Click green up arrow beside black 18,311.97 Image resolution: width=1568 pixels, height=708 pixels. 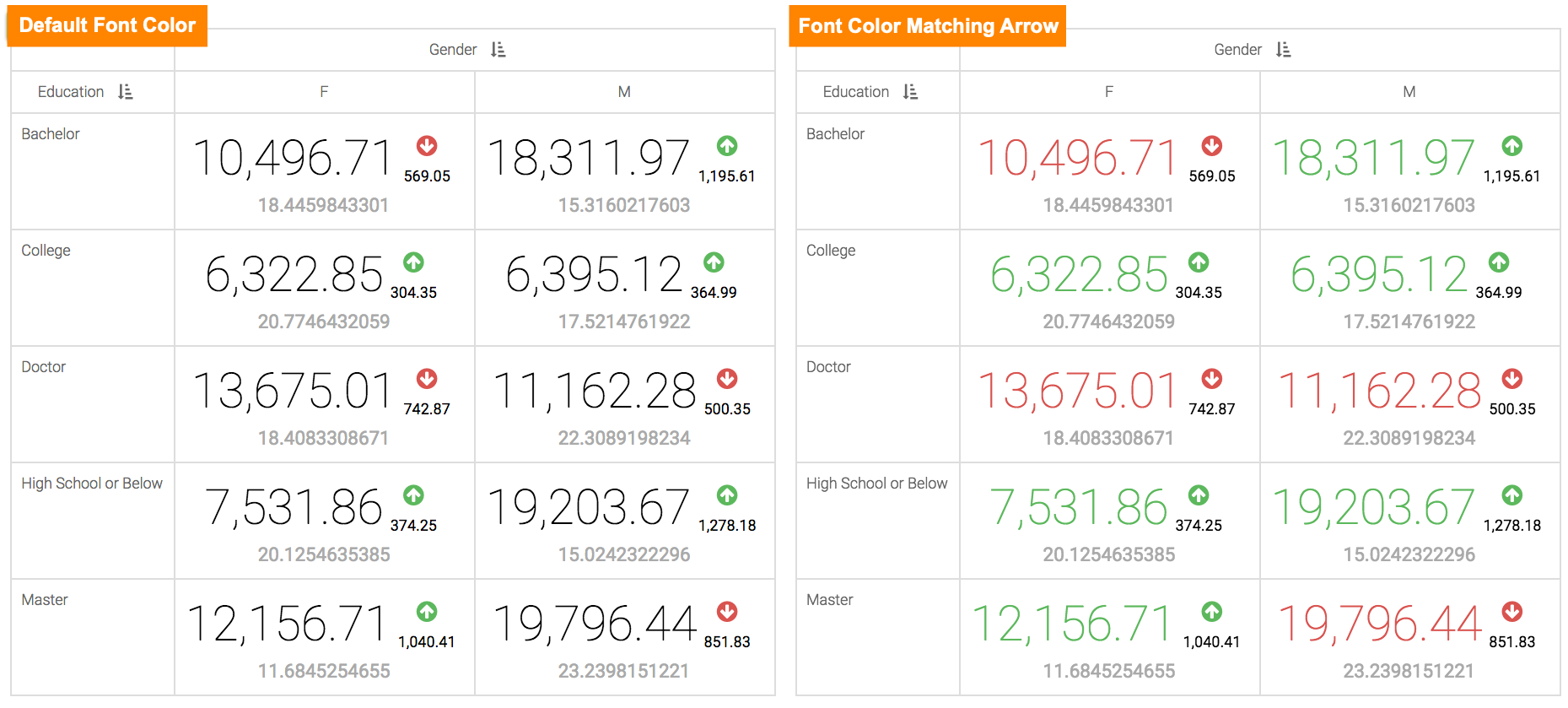[727, 146]
